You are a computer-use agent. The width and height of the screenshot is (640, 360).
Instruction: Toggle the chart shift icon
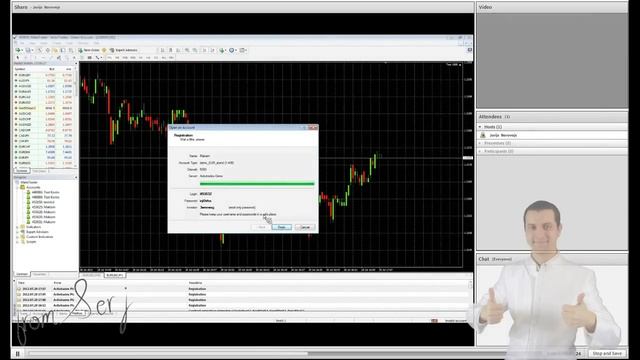213,50
